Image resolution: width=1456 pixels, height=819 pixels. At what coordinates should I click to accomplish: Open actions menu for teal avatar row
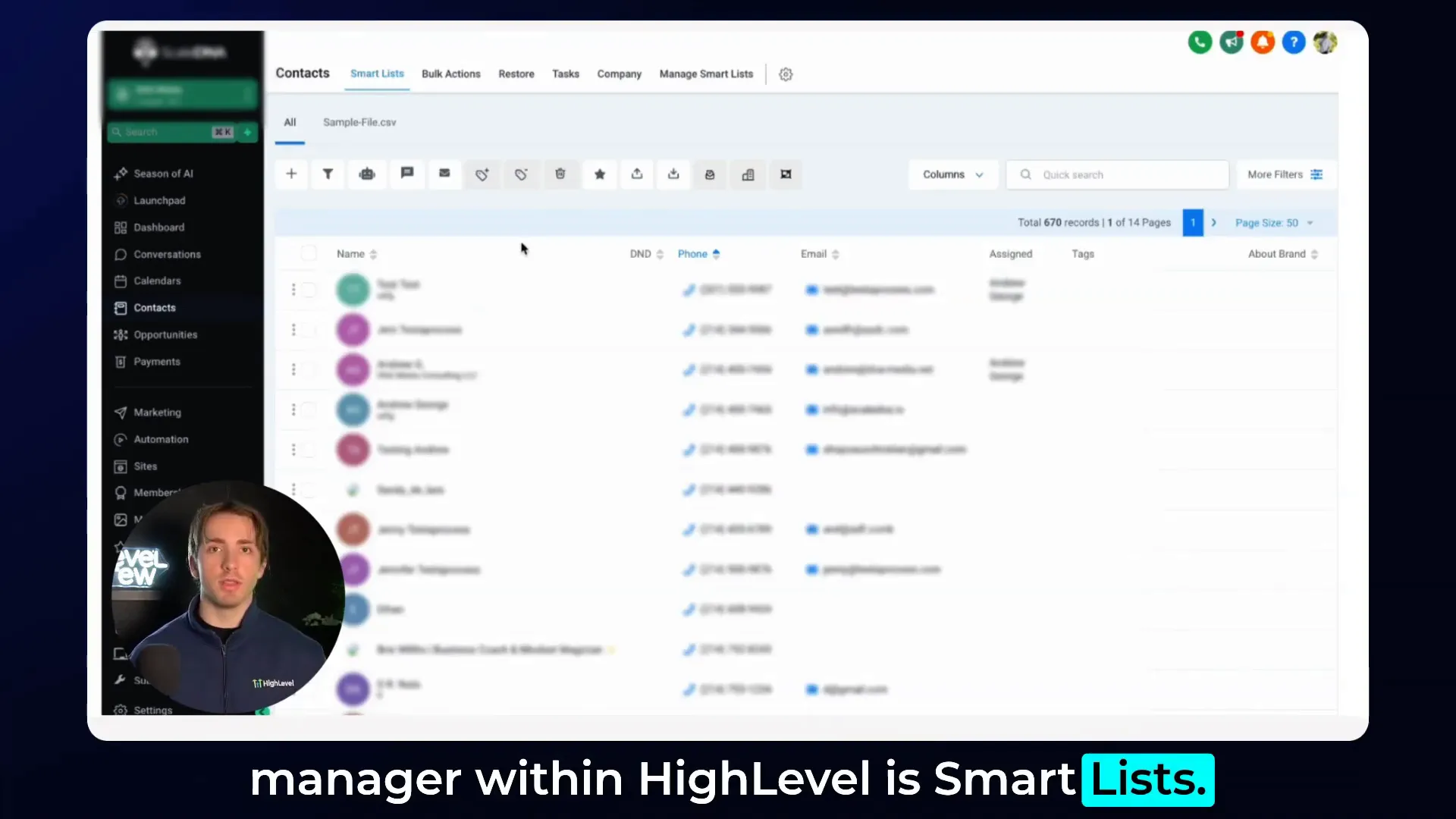[x=293, y=290]
